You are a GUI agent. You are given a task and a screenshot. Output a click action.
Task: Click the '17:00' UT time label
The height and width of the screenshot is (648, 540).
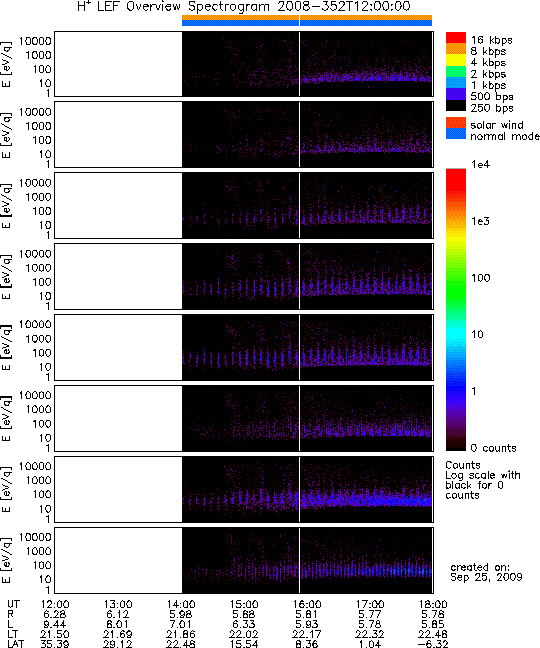[370, 605]
